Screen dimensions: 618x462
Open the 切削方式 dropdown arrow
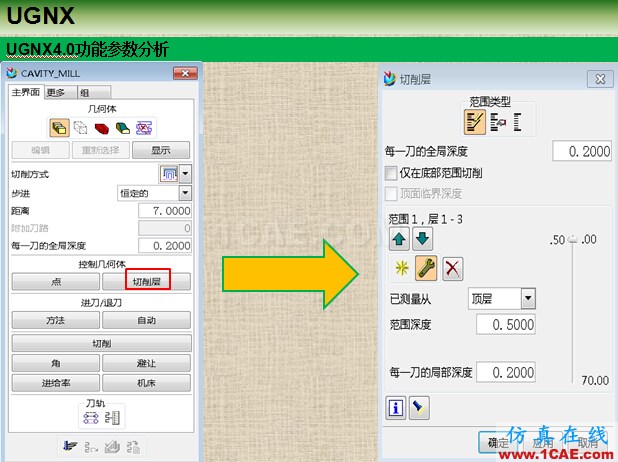(x=185, y=174)
